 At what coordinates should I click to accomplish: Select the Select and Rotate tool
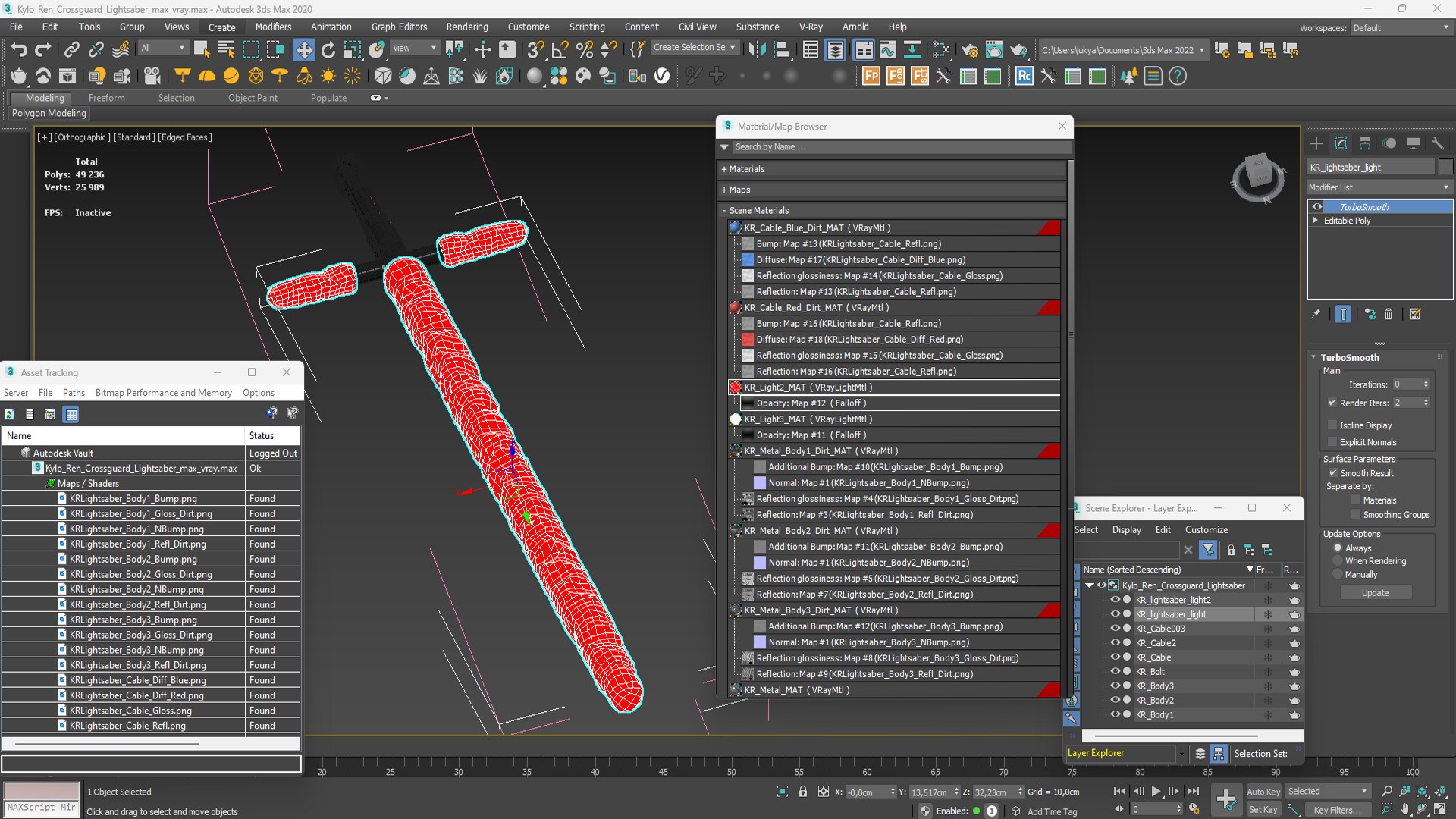pos(328,50)
